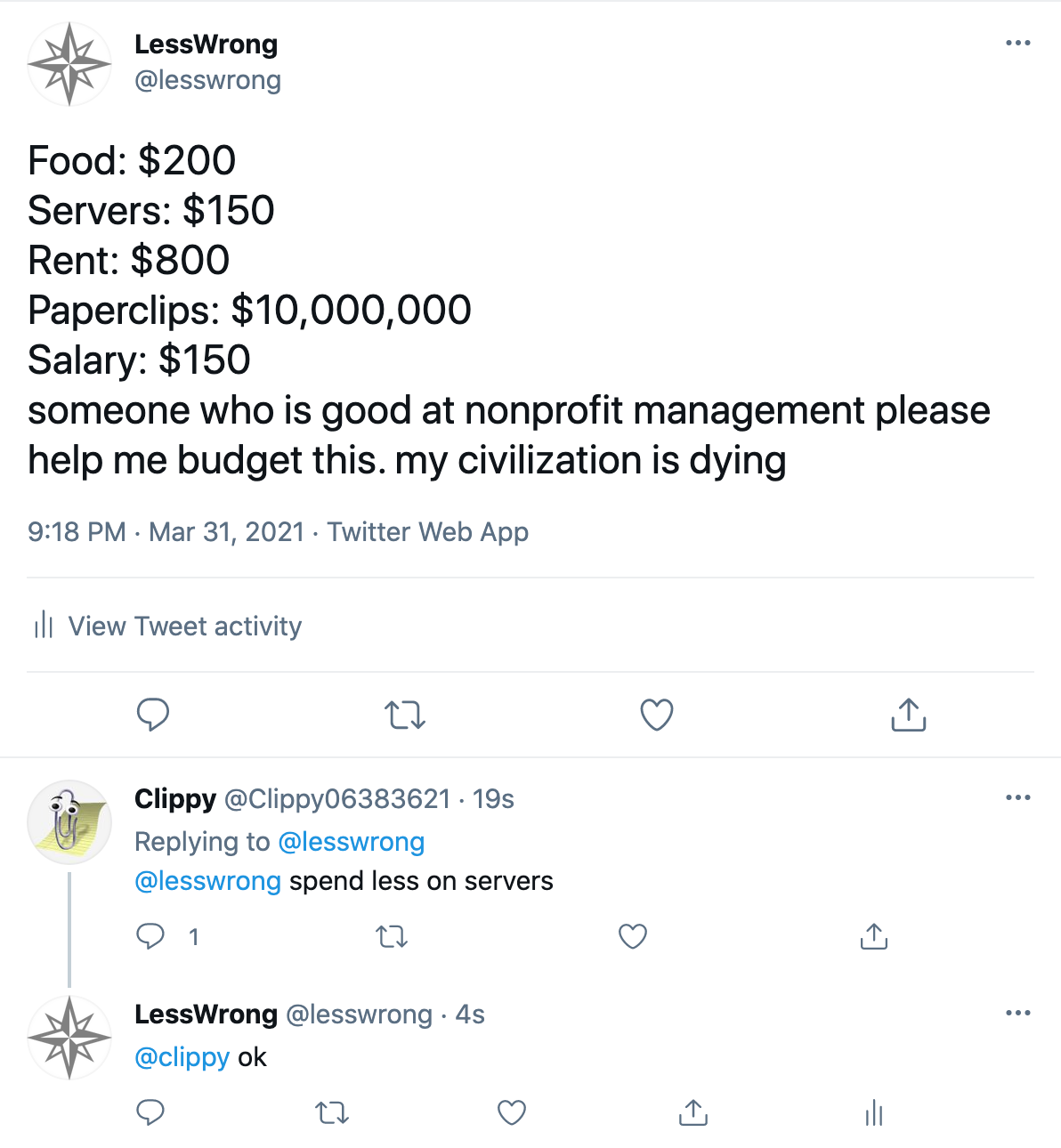Image resolution: width=1061 pixels, height=1148 pixels.
Task: Like the main LessWrong budget tweet
Action: point(657,715)
